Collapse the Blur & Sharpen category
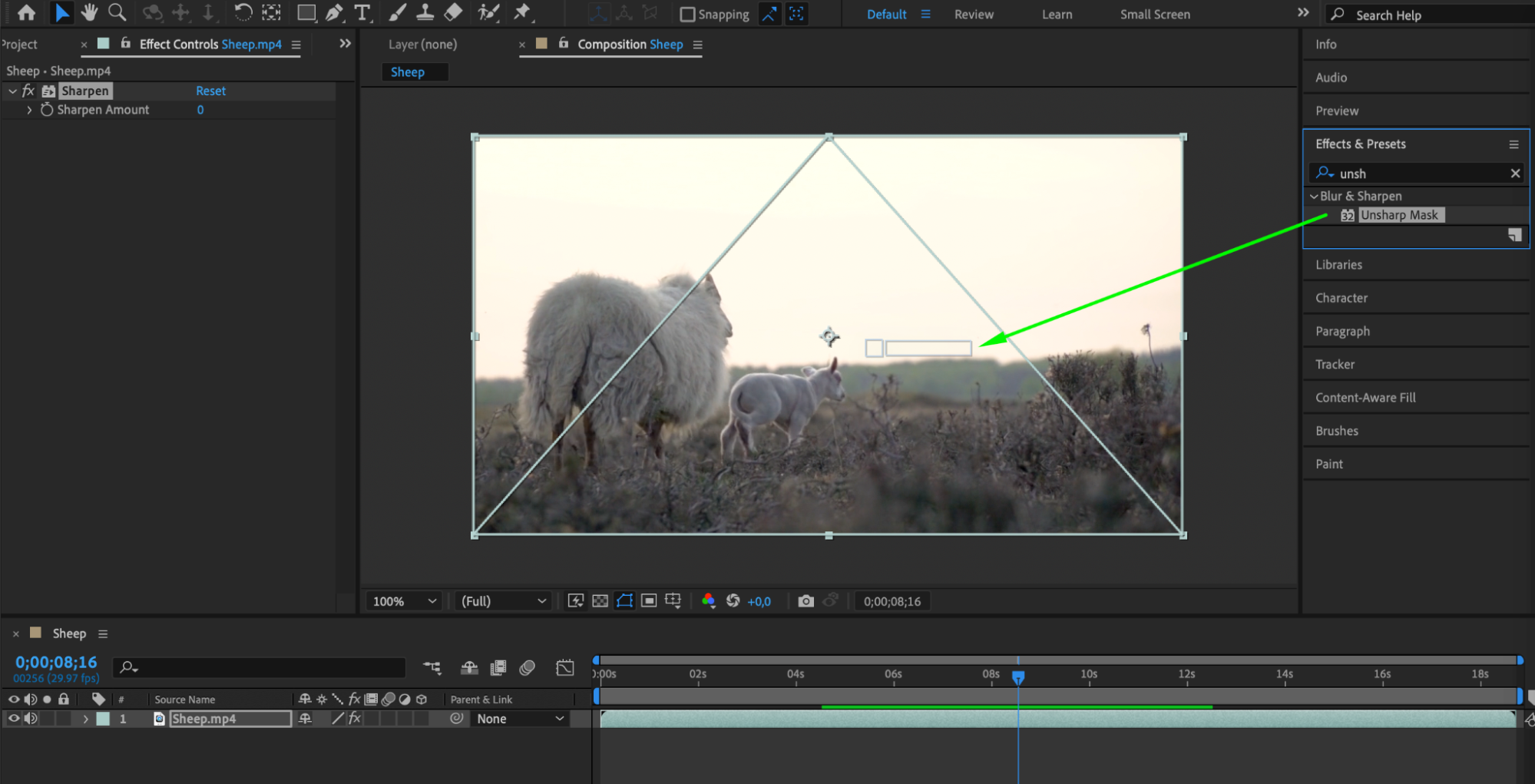This screenshot has height=784, width=1535. tap(1314, 197)
